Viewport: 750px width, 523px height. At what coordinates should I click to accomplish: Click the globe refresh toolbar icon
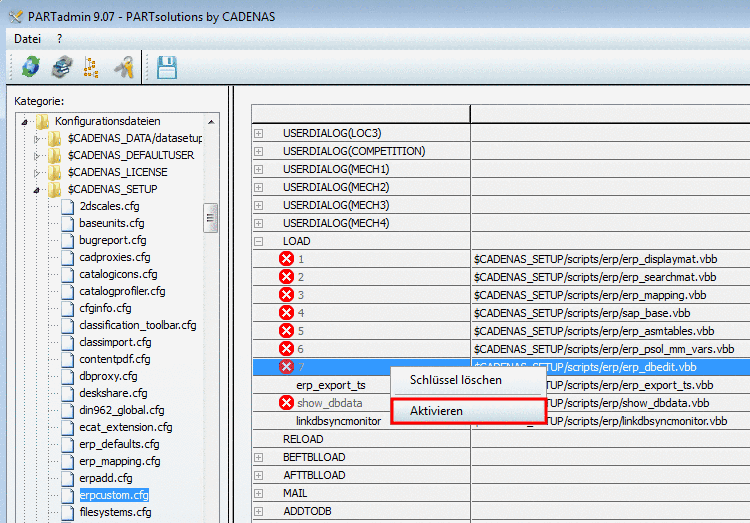[31, 67]
